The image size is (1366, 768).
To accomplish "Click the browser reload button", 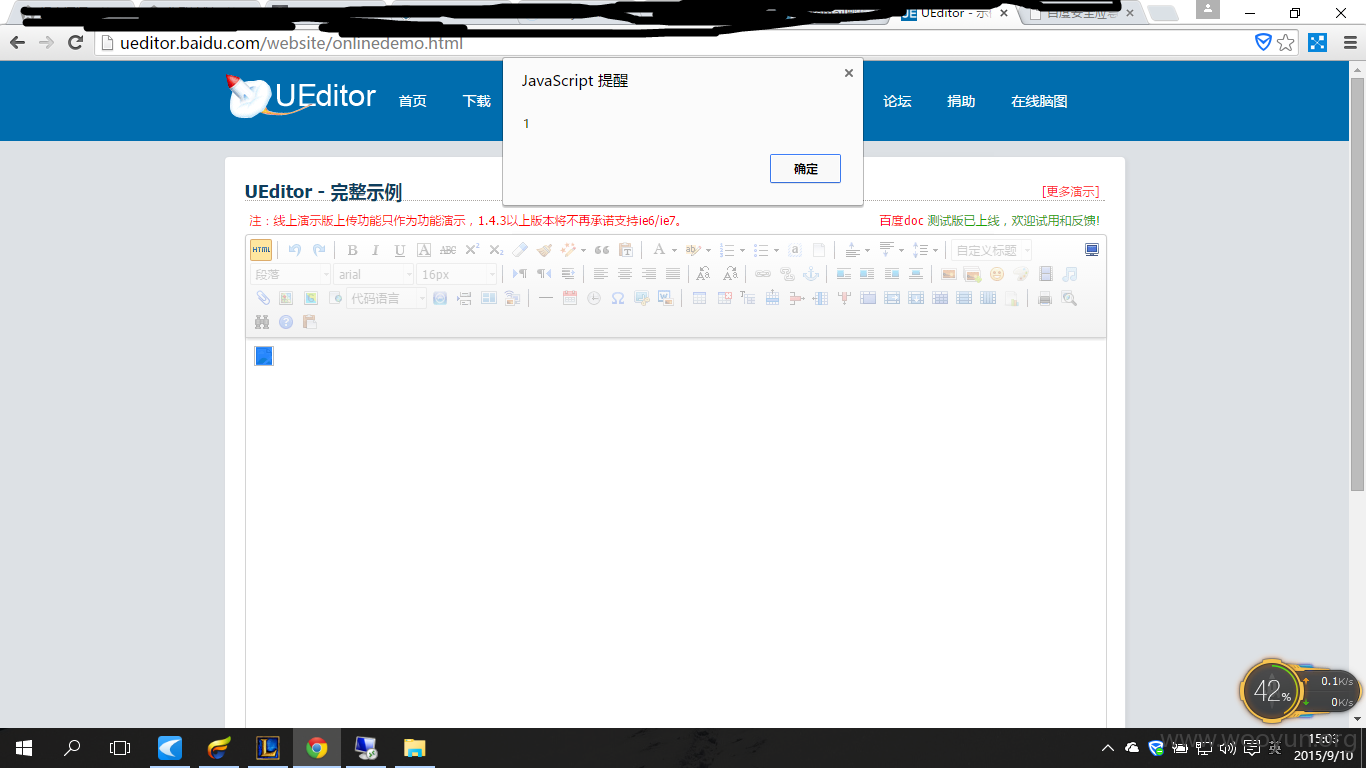I will [x=75, y=42].
